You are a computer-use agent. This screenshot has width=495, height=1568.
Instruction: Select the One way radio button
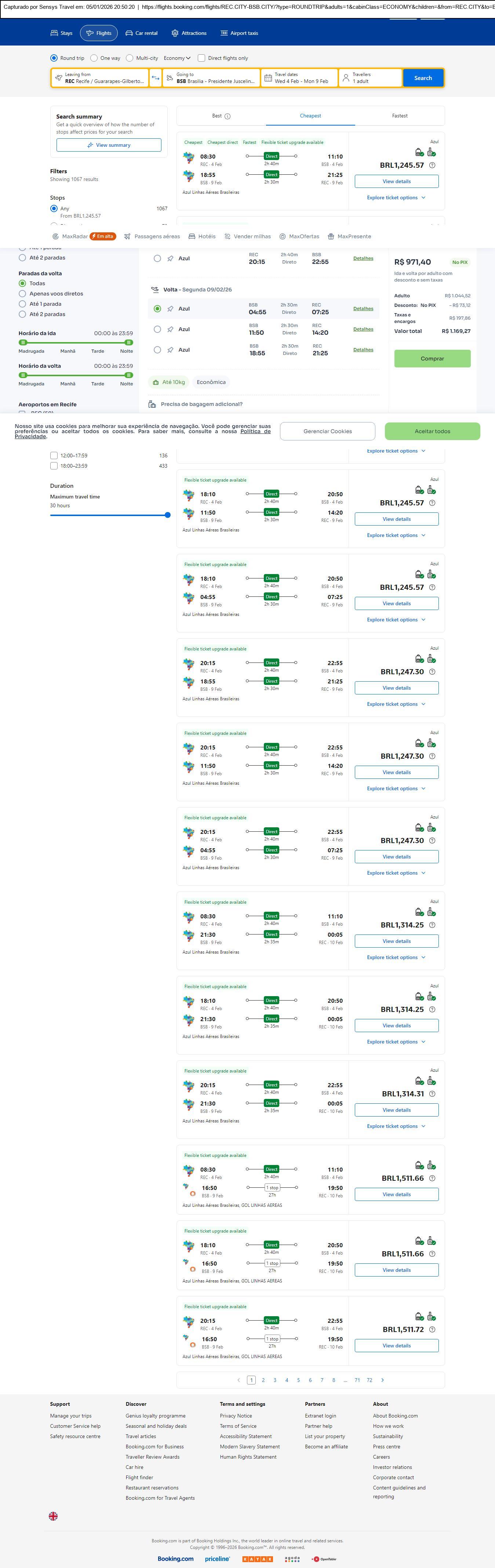click(x=94, y=58)
